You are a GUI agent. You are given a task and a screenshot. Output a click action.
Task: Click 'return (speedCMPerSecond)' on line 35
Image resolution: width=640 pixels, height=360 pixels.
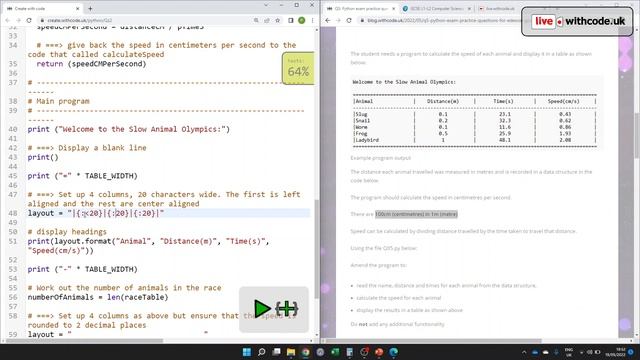[91, 64]
